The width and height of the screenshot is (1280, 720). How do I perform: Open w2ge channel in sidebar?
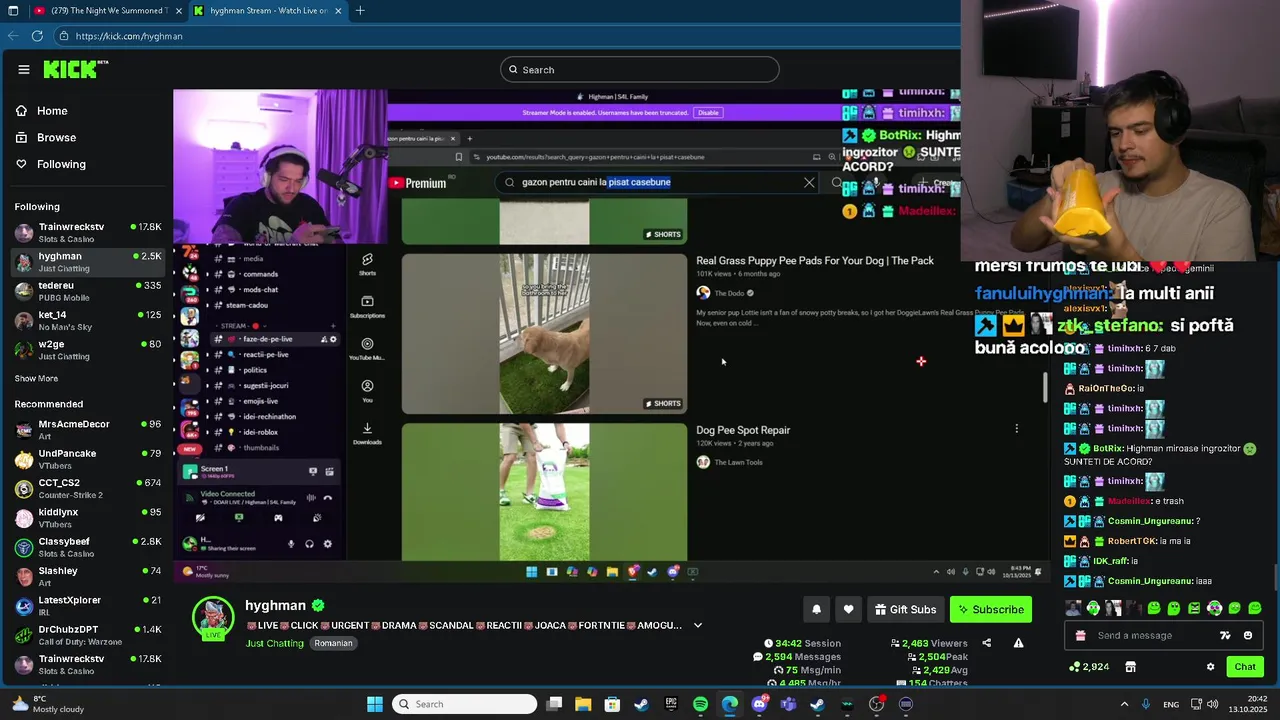[87, 350]
